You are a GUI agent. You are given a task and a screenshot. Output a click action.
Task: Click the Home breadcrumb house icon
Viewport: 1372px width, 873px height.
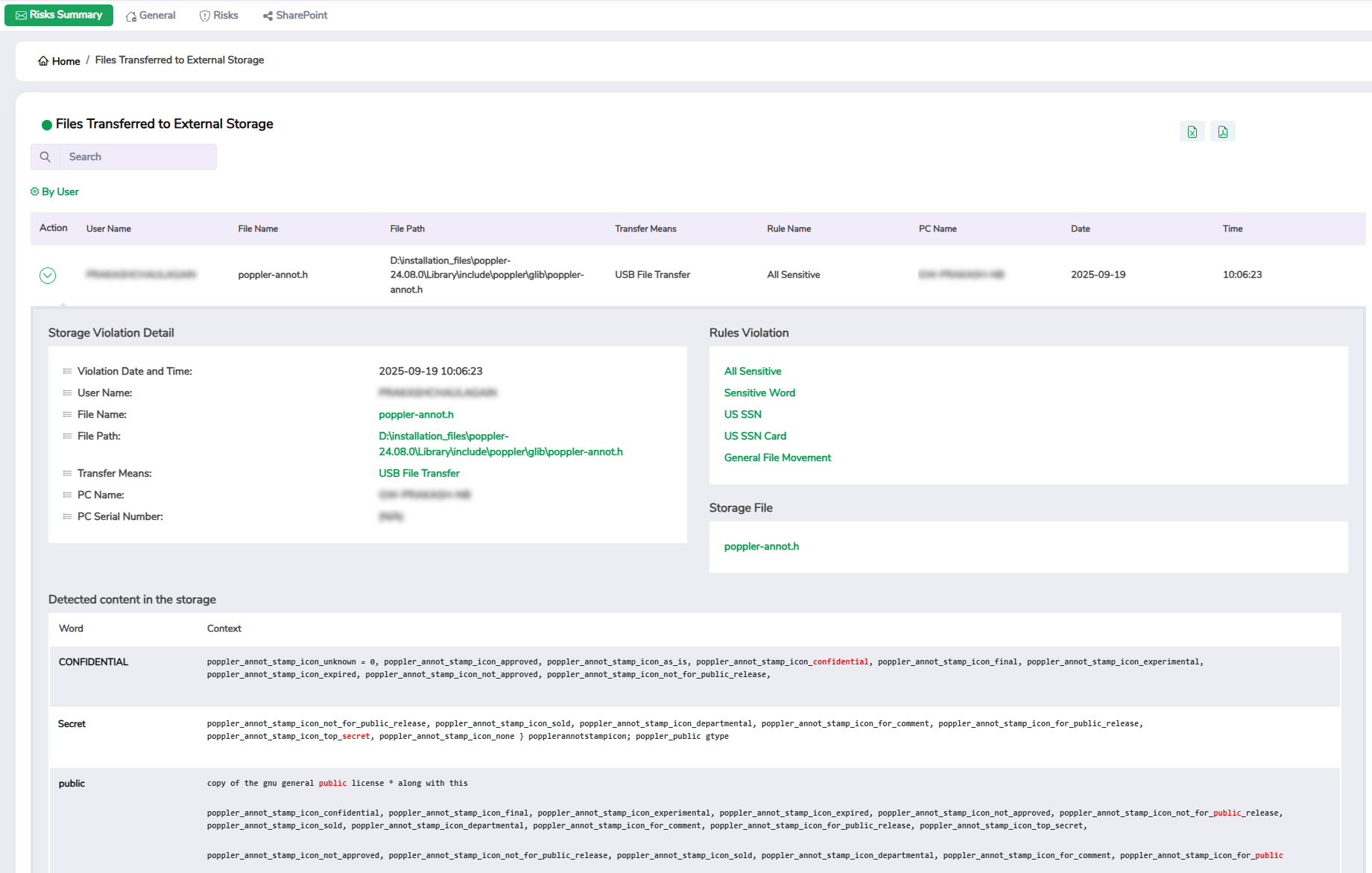pos(43,61)
